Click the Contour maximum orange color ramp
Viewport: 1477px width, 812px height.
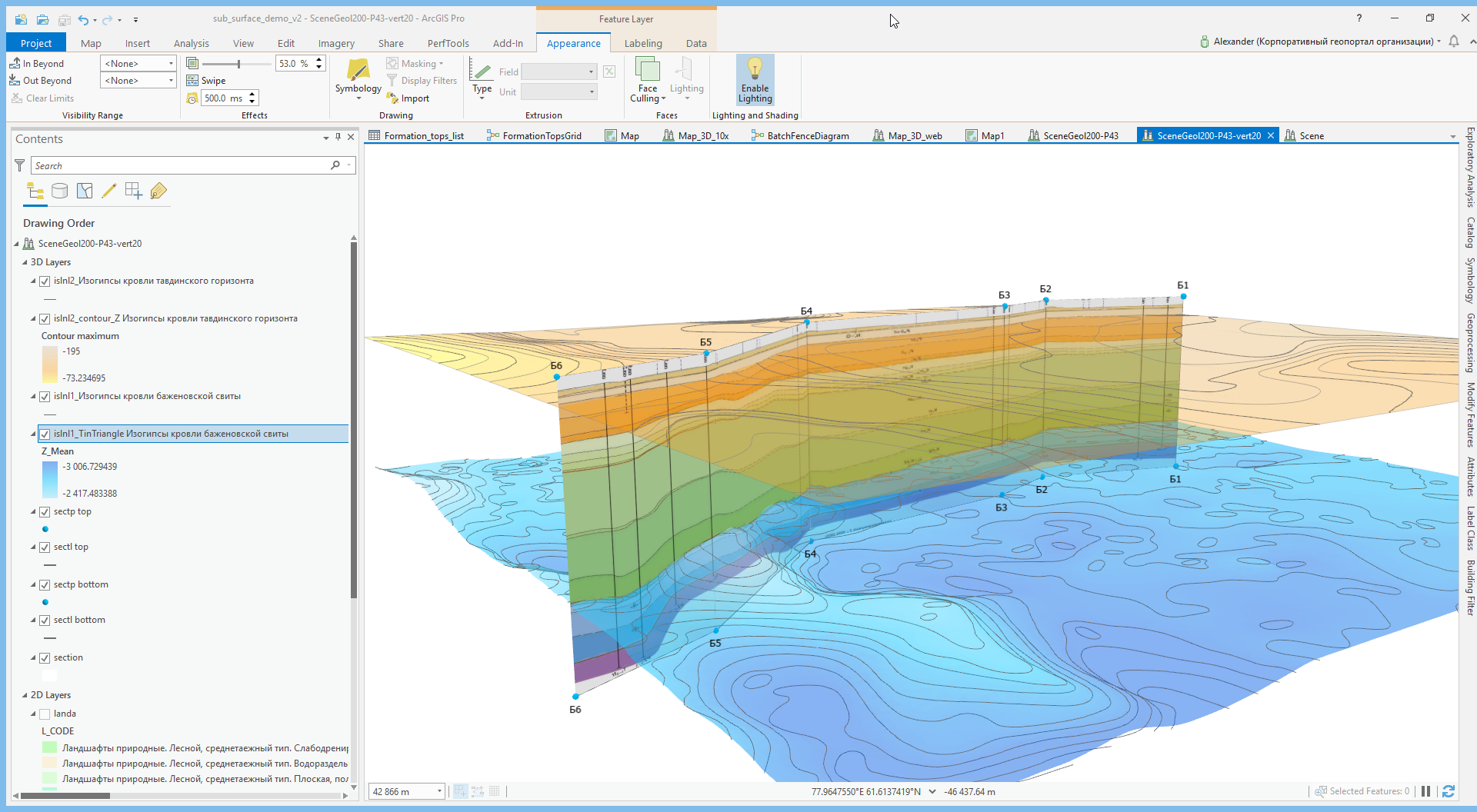point(49,364)
